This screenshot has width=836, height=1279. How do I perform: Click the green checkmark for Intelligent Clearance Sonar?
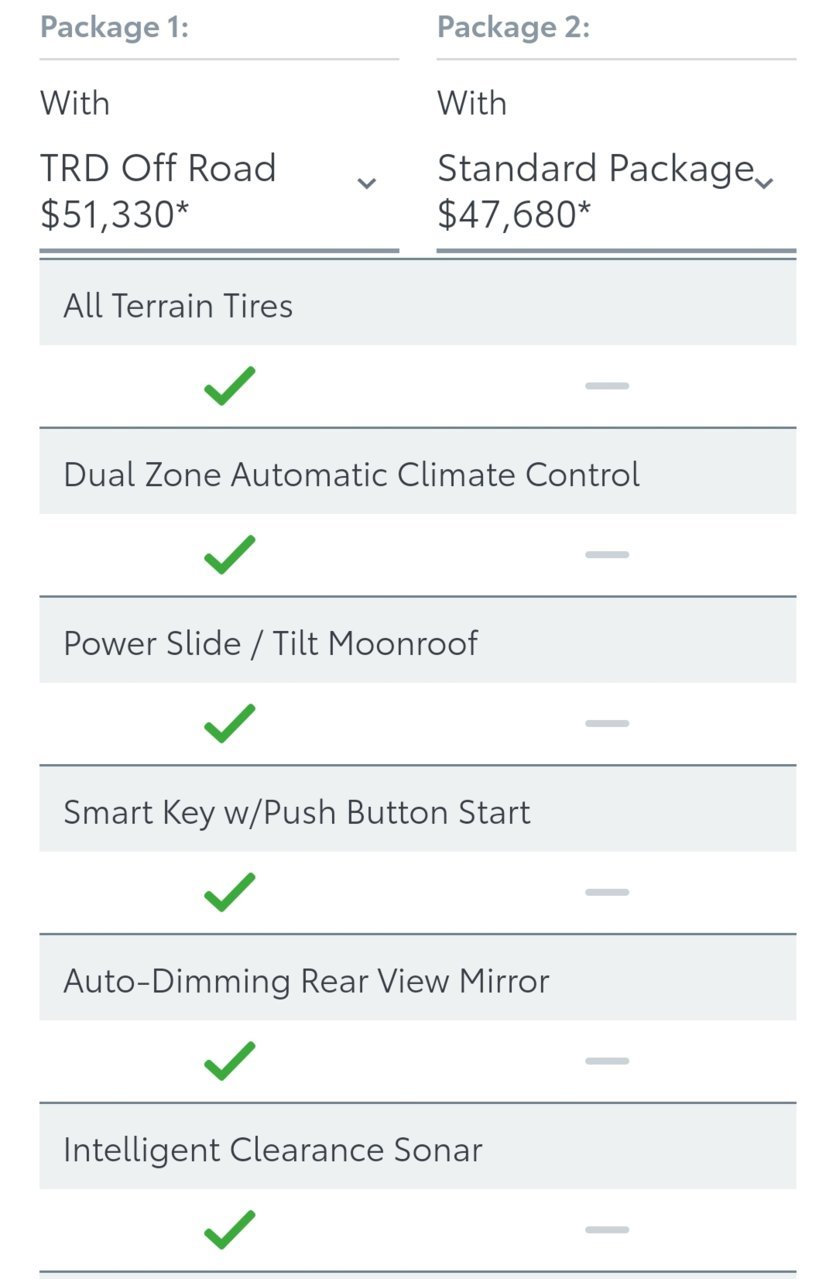pos(229,1231)
